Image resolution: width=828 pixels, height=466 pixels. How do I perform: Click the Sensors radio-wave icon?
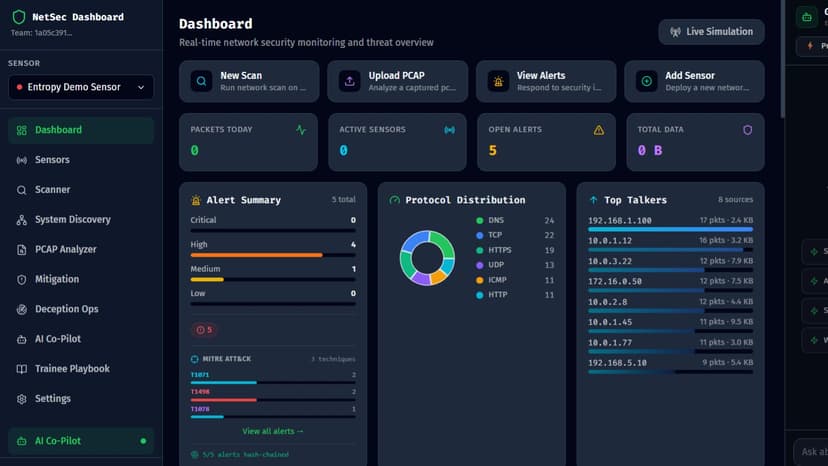(x=22, y=160)
